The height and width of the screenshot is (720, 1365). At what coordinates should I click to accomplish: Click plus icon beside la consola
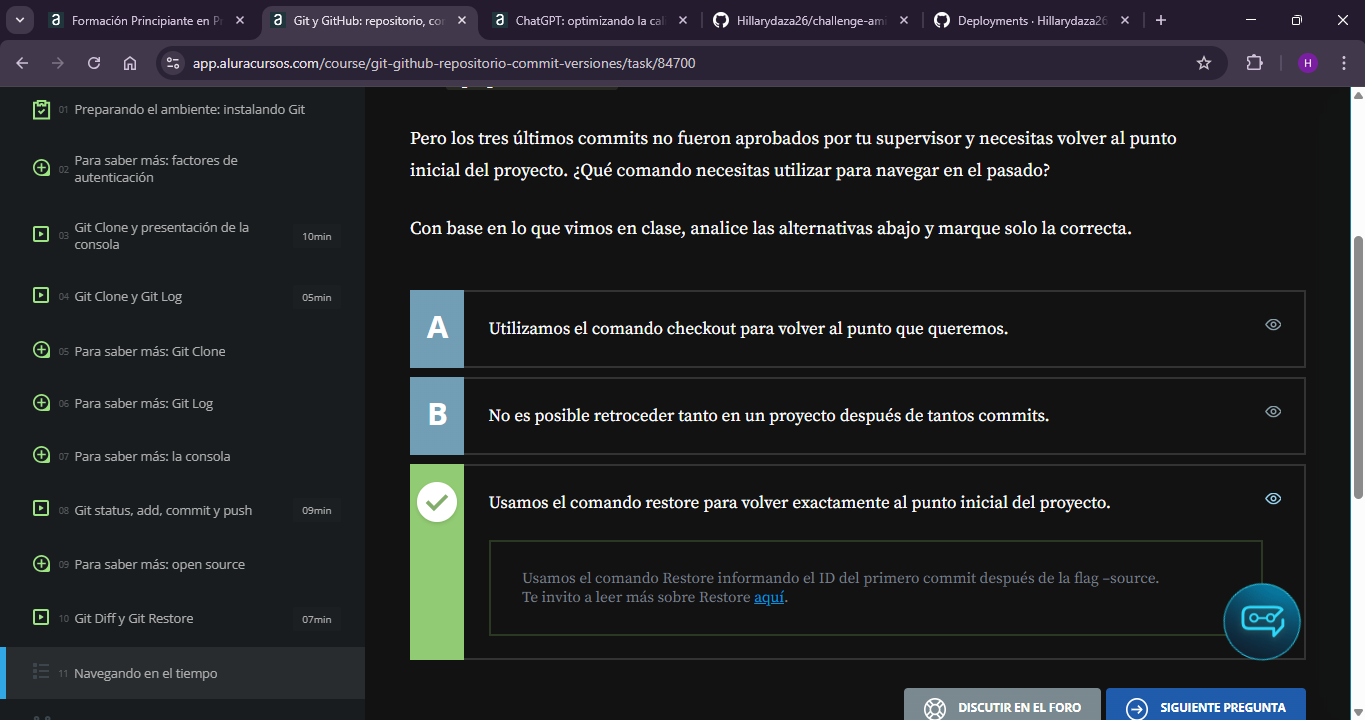tap(41, 455)
